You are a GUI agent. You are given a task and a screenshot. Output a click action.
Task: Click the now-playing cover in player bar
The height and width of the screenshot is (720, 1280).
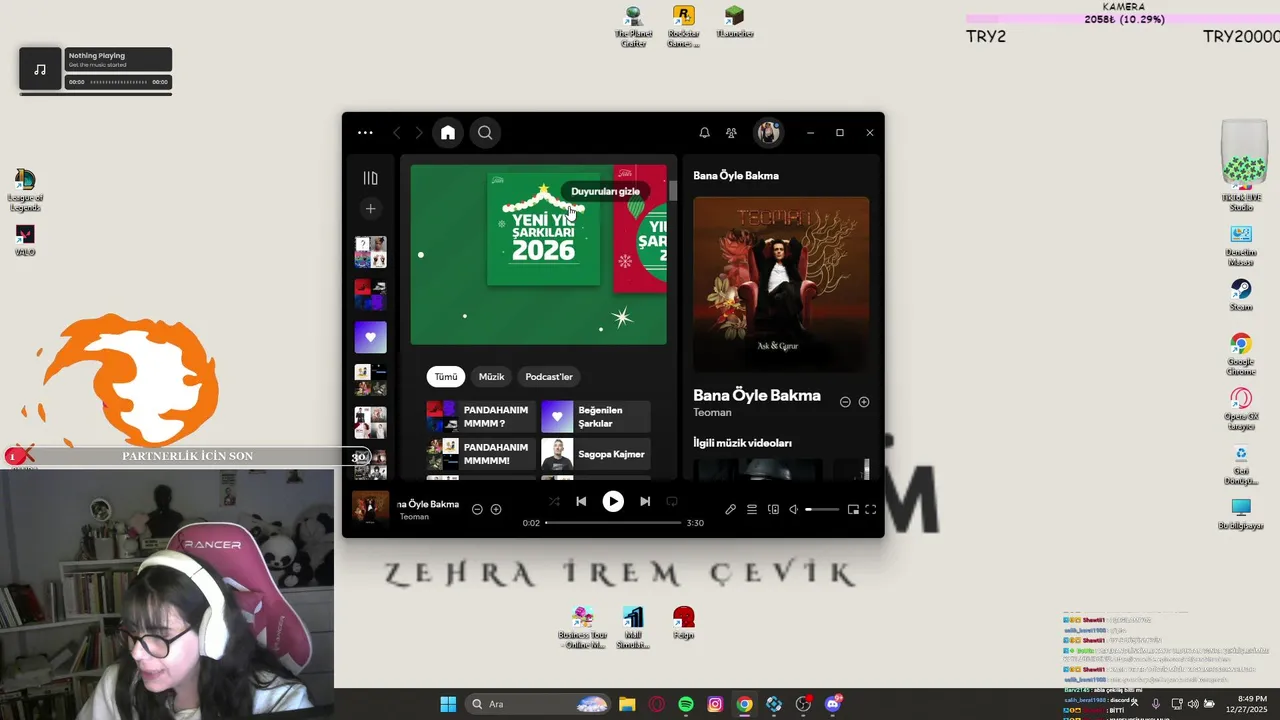pos(370,508)
